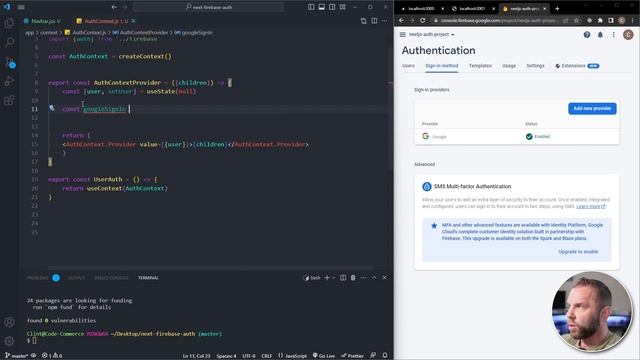Click Prettier in the status bar
This screenshot has width=640, height=360.
(352, 356)
